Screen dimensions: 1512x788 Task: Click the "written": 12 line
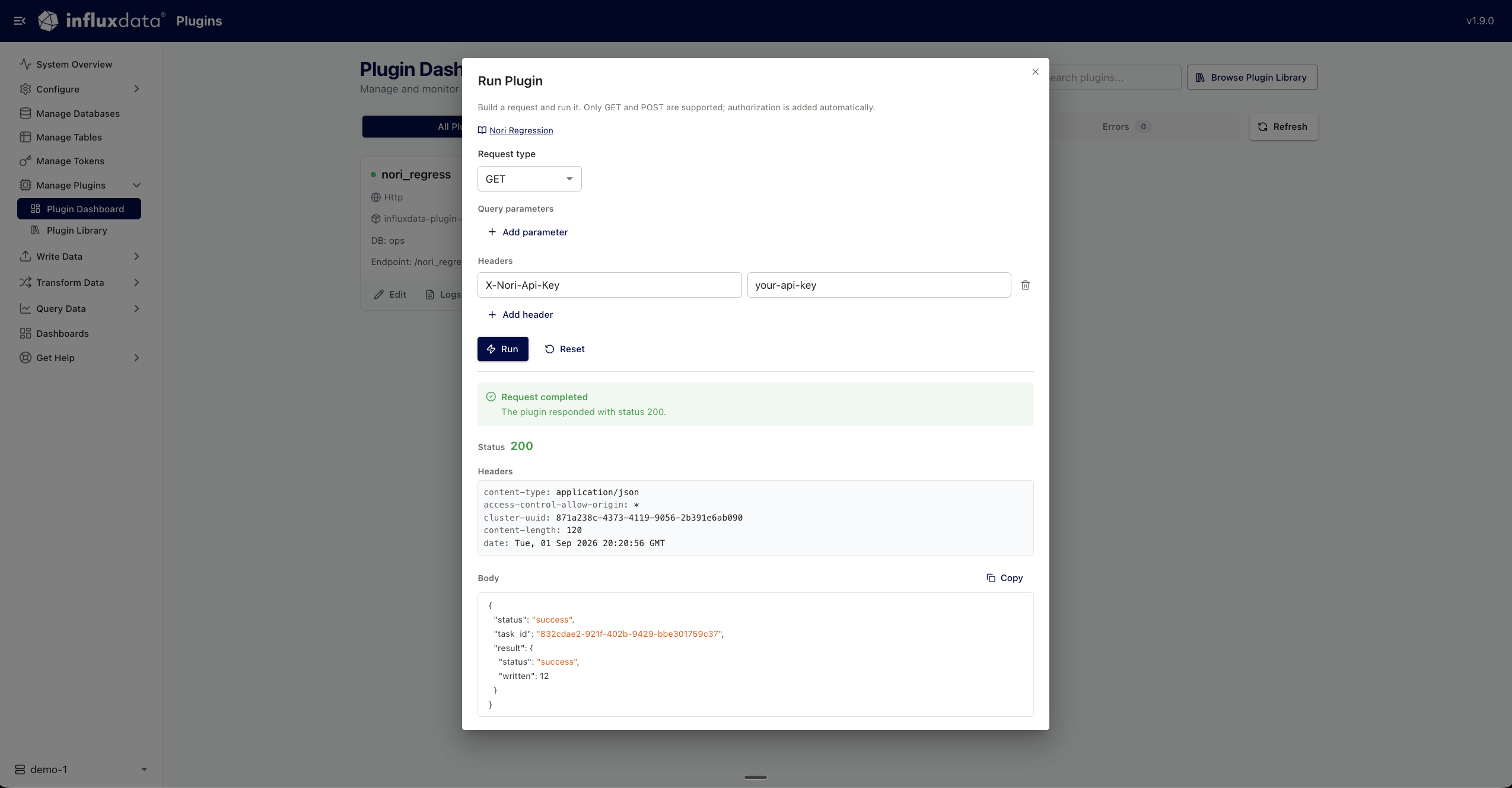point(524,676)
